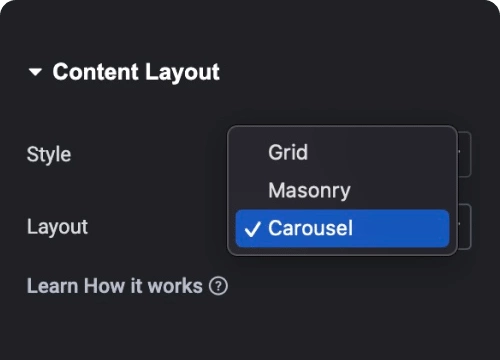The height and width of the screenshot is (360, 500).
Task: Click the Style field label
Action: (49, 155)
